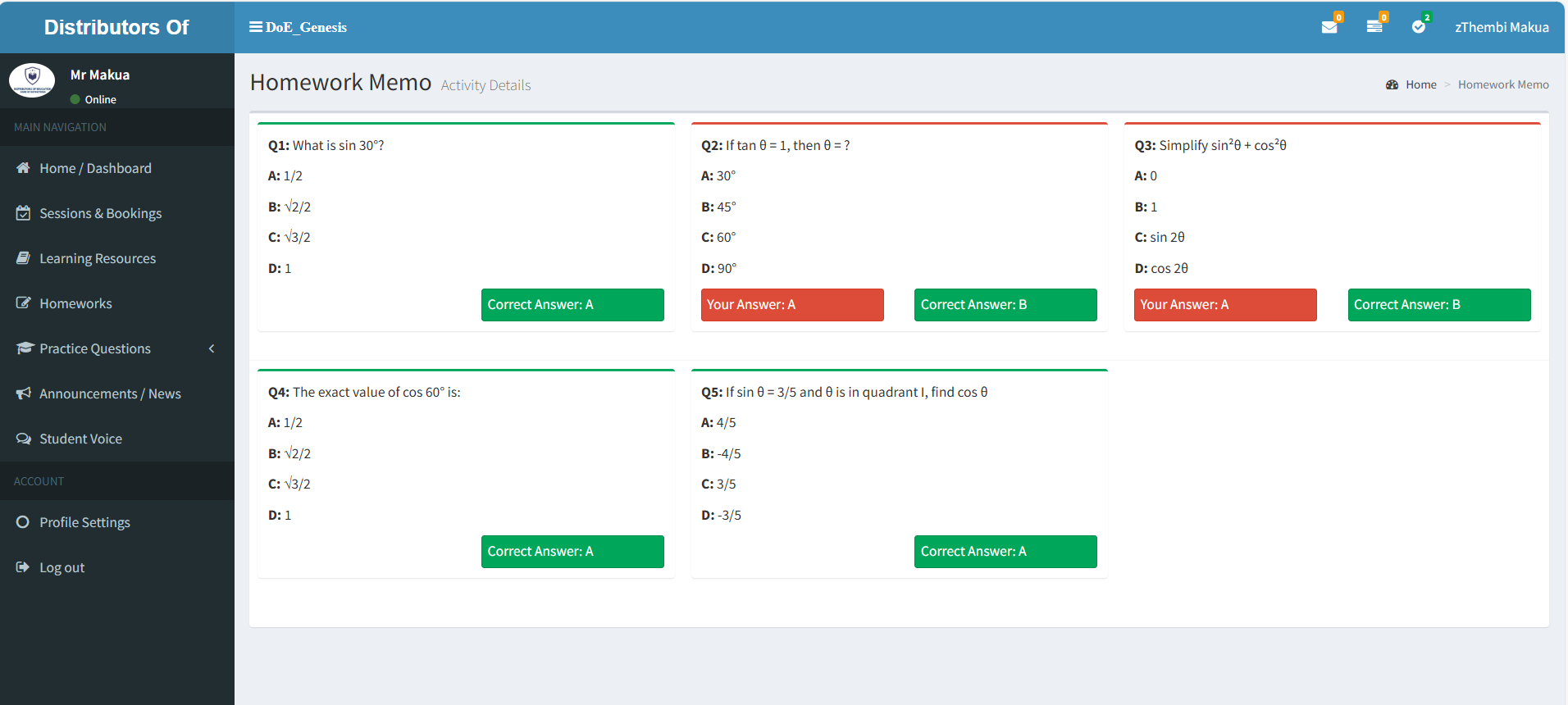1568x705 pixels.
Task: Click the home icon beside Home / Dashboard
Action: (23, 168)
